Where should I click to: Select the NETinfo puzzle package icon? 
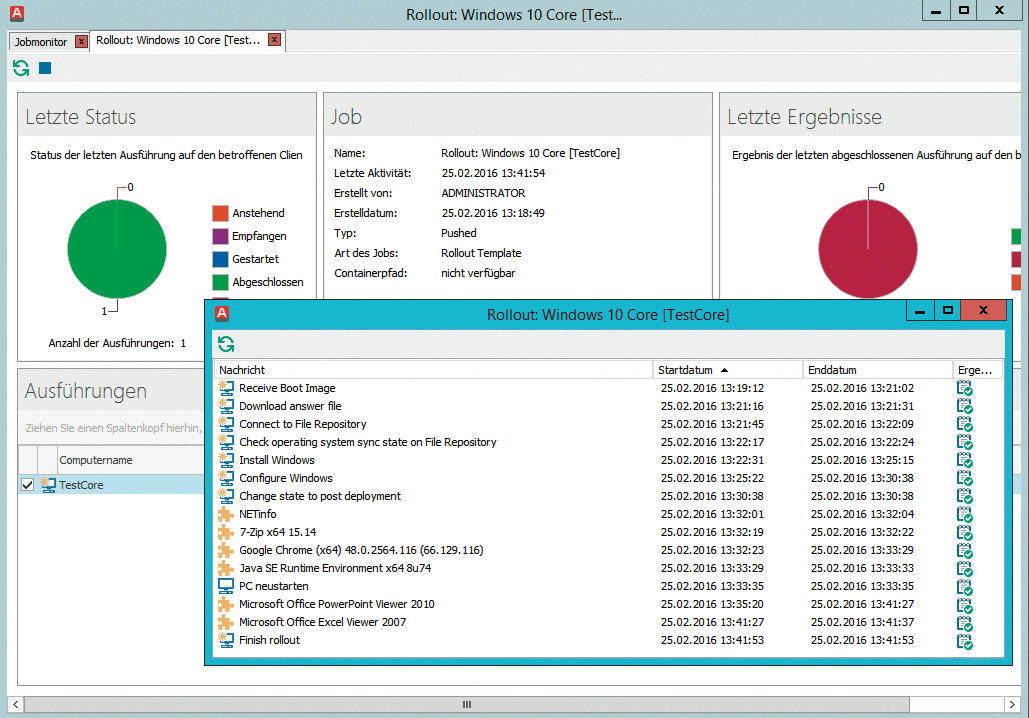(x=226, y=514)
